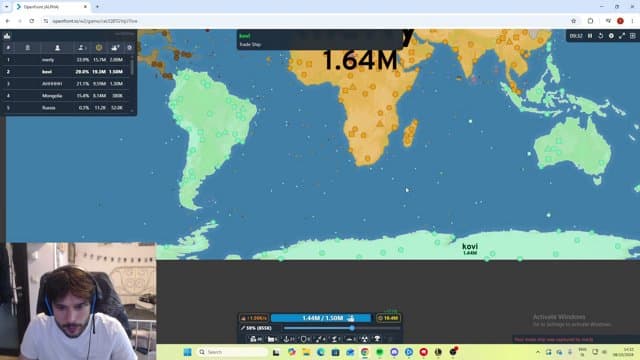Screen dimensions: 640x360
Task: Open browser extensions puzzle icon
Action: point(590,21)
